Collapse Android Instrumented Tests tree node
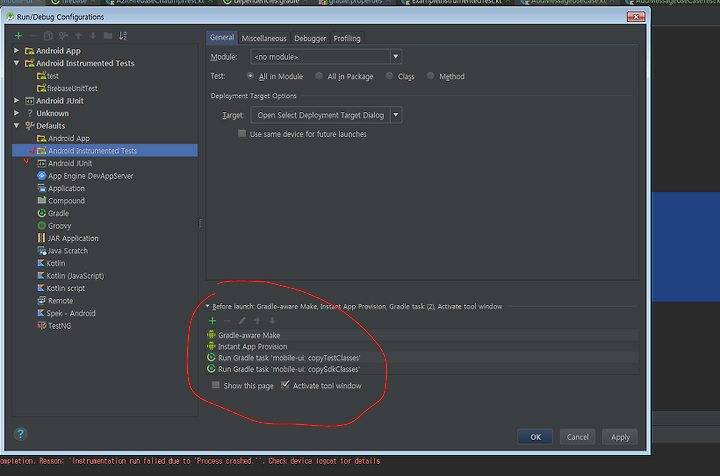This screenshot has height=476, width=720. click(x=17, y=63)
